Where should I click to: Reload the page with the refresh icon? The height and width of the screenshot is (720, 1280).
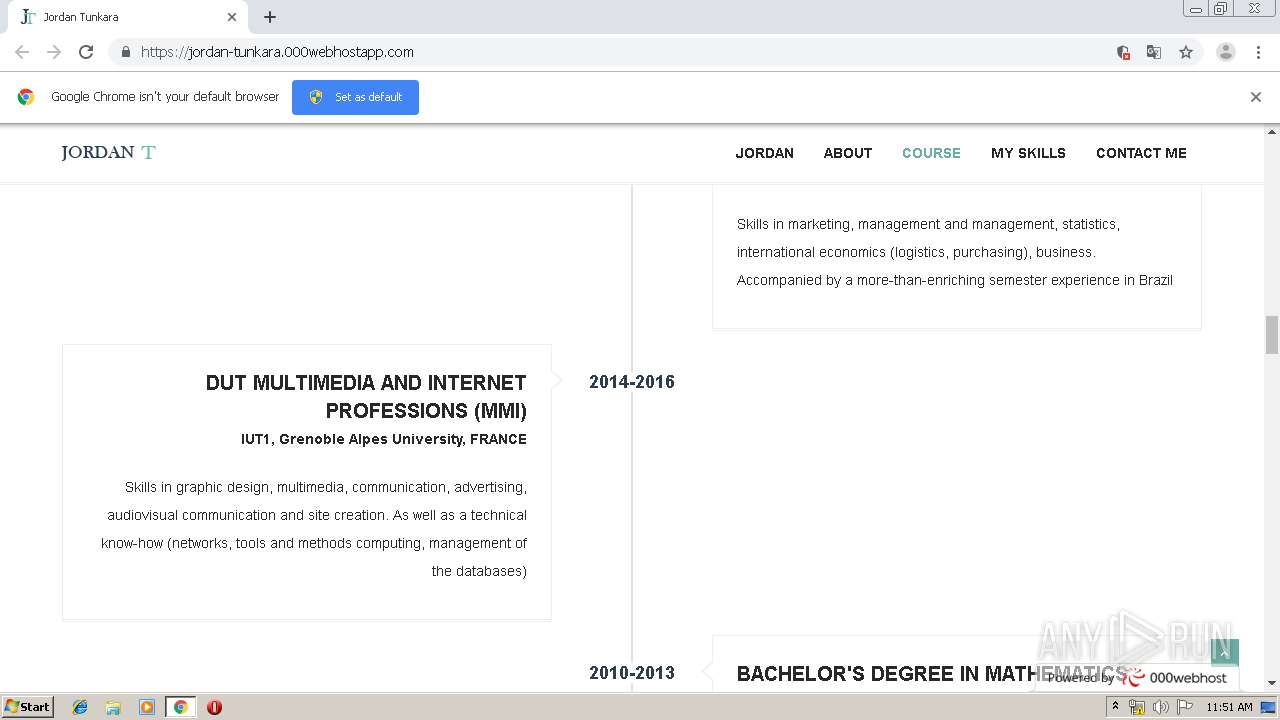pos(86,52)
